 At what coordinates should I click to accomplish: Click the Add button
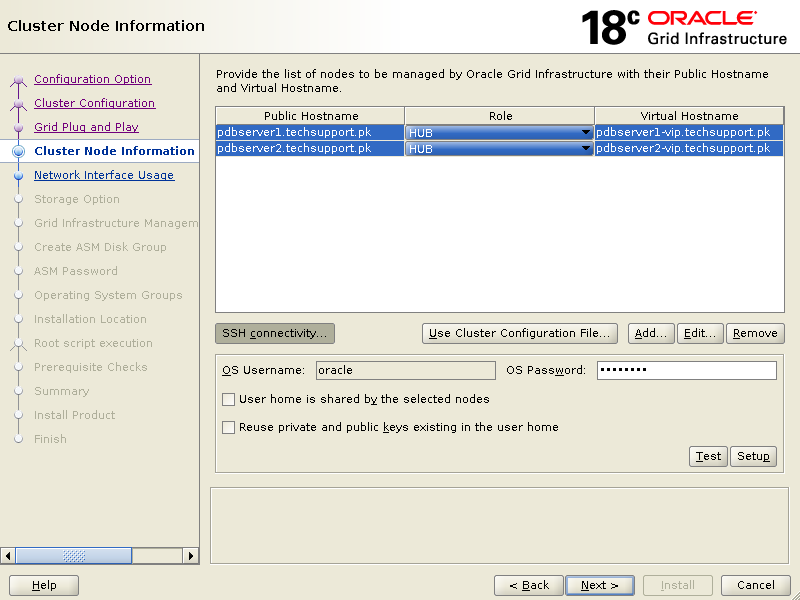pyautogui.click(x=651, y=333)
